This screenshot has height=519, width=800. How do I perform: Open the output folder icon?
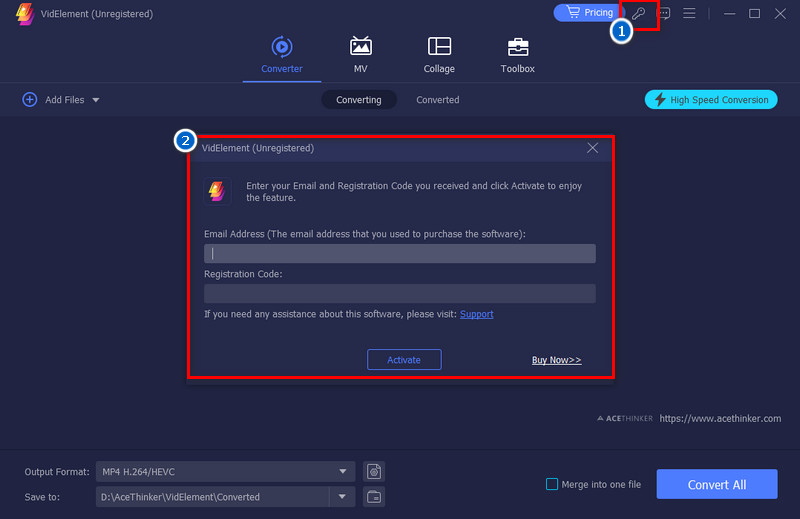click(374, 497)
